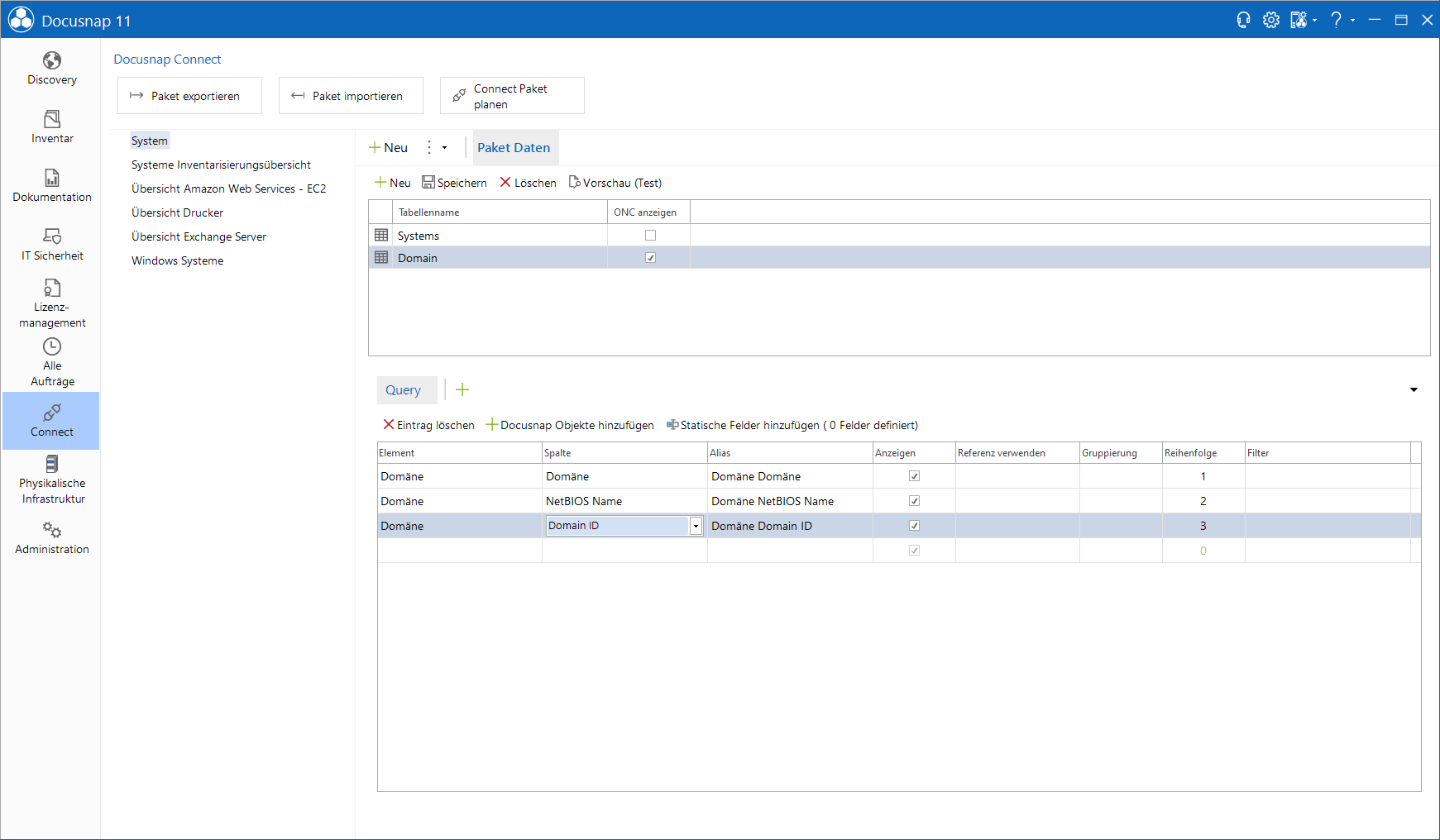Toggle Anzeigen for Domäne Domäne row
Screen dimensions: 1440x840
point(914,476)
